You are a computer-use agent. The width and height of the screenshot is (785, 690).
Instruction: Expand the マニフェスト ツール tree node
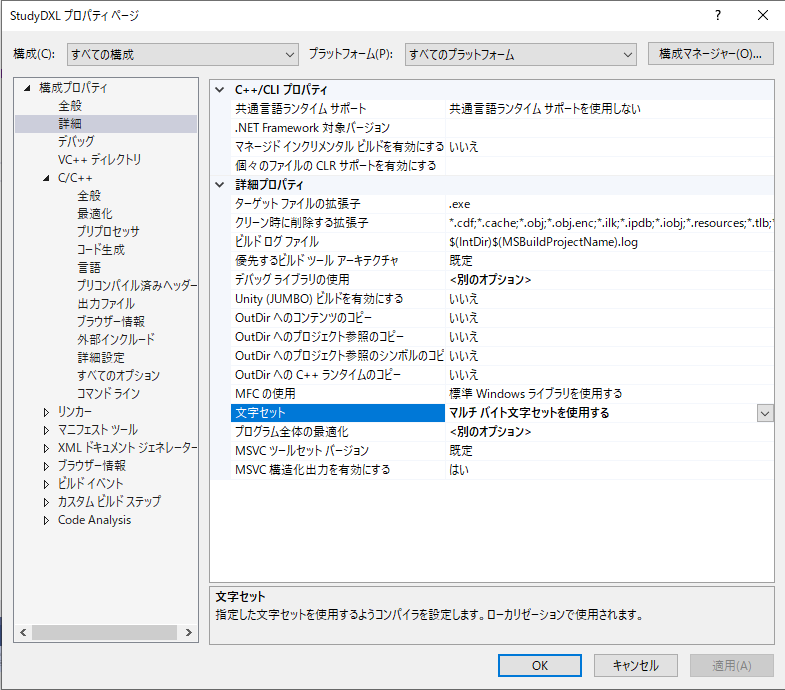47,430
